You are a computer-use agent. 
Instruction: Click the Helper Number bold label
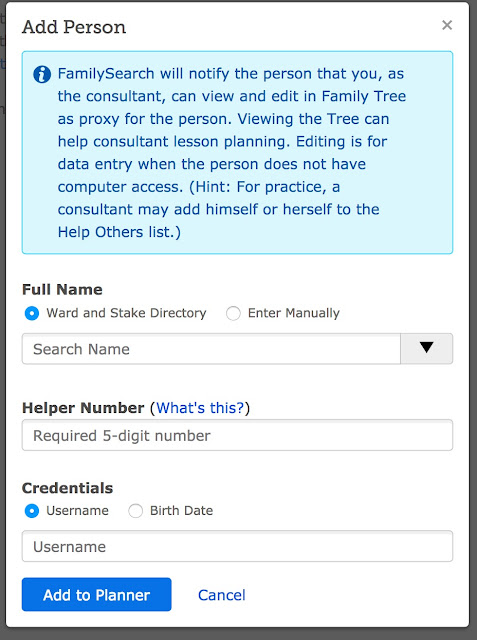83,408
